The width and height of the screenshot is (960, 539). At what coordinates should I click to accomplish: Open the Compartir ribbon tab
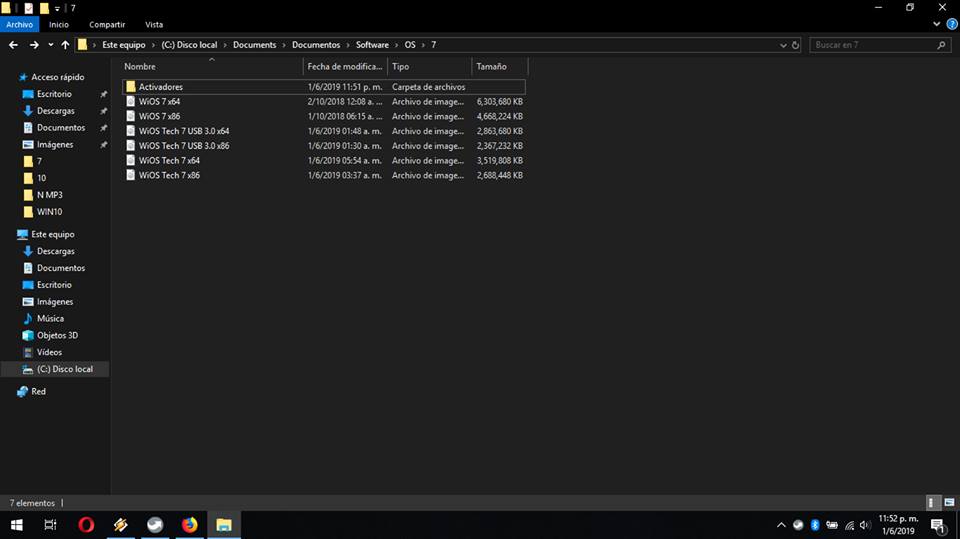107,24
